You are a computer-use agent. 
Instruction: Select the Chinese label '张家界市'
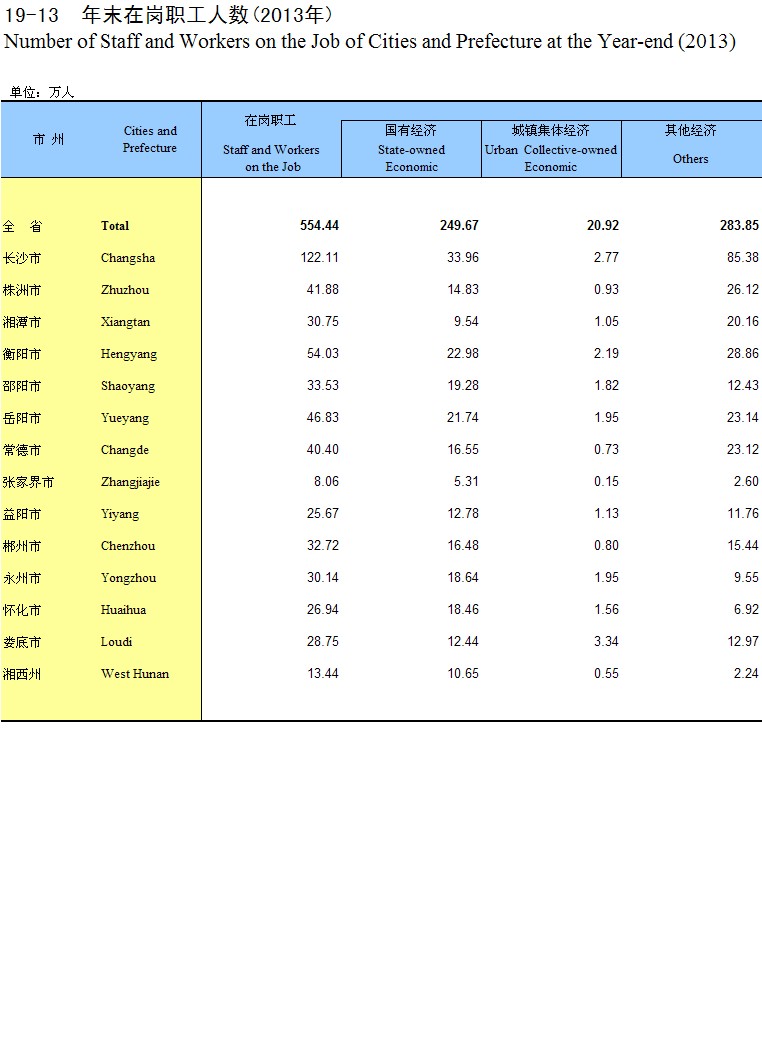point(28,482)
